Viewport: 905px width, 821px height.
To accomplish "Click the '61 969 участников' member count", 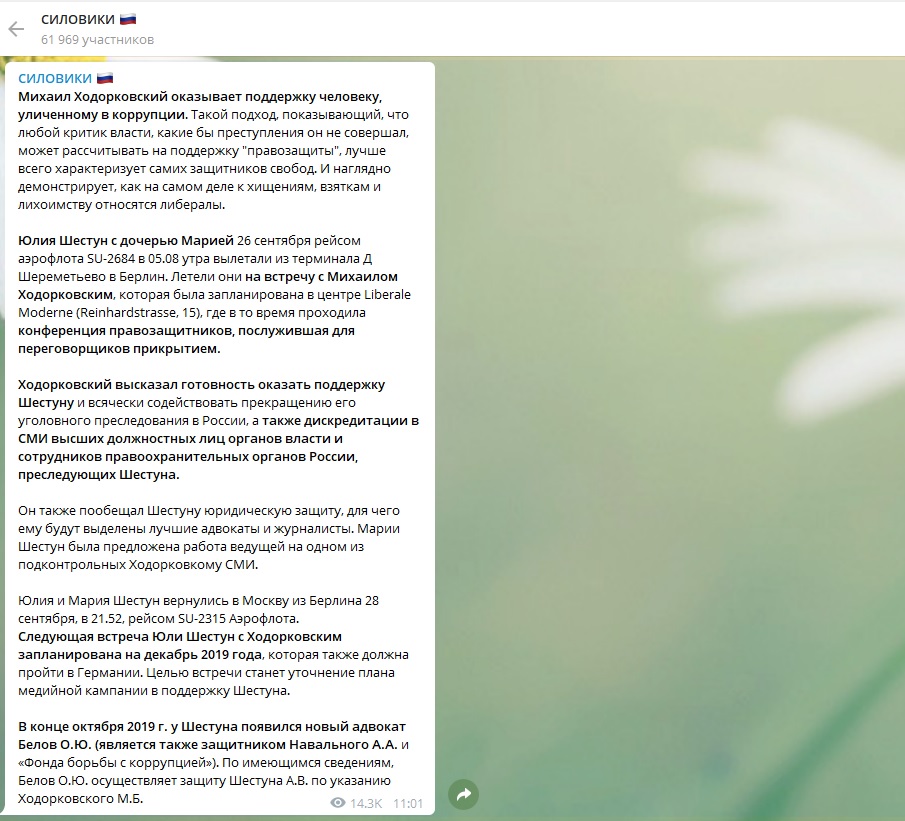I will coord(98,40).
